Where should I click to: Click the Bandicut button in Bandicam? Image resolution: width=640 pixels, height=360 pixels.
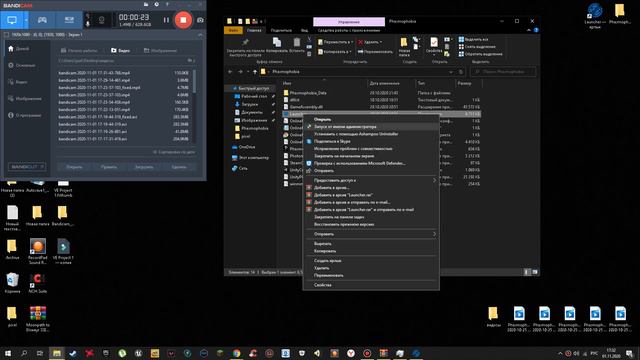click(27, 167)
